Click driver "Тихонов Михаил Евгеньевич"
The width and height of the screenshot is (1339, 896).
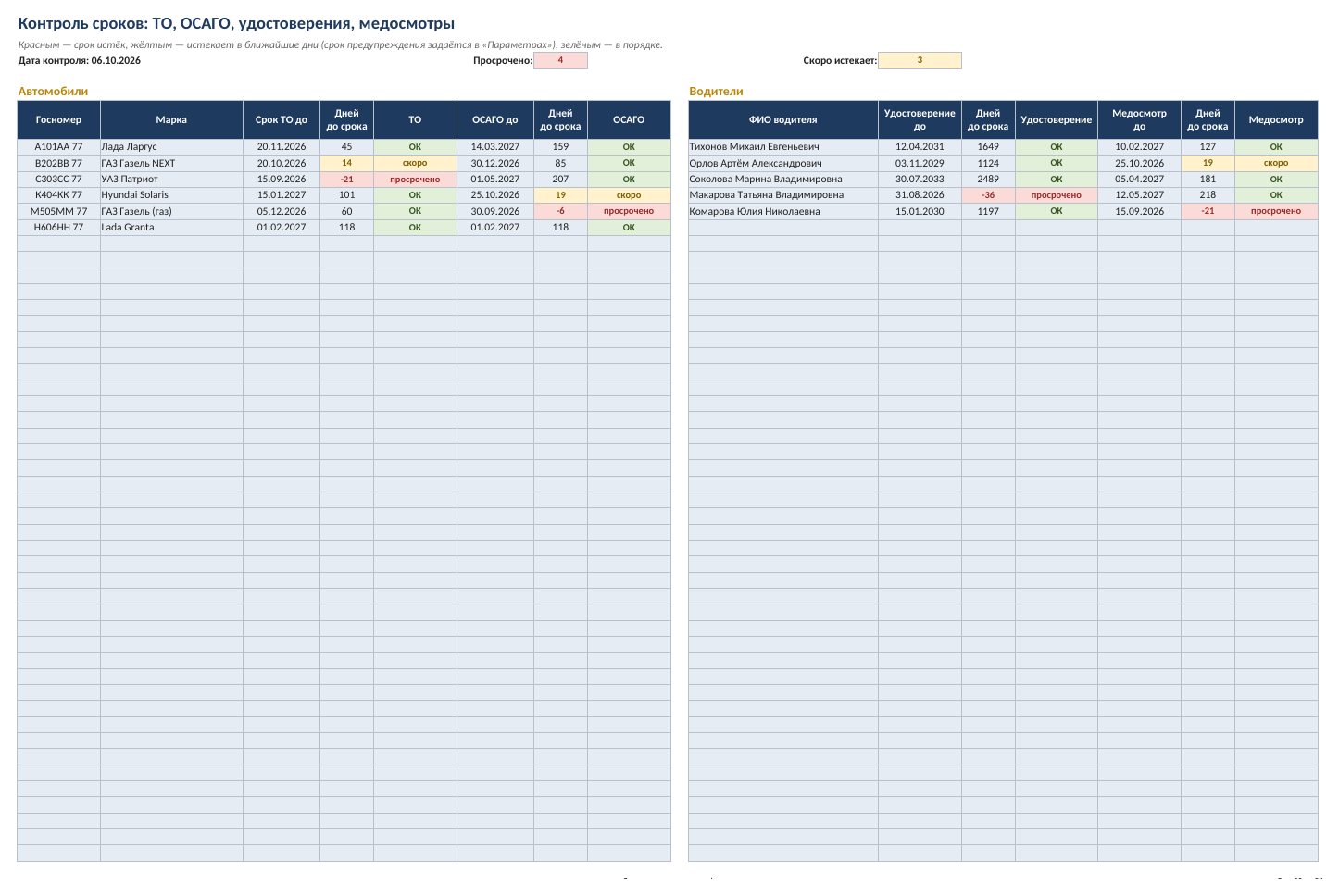coord(783,147)
